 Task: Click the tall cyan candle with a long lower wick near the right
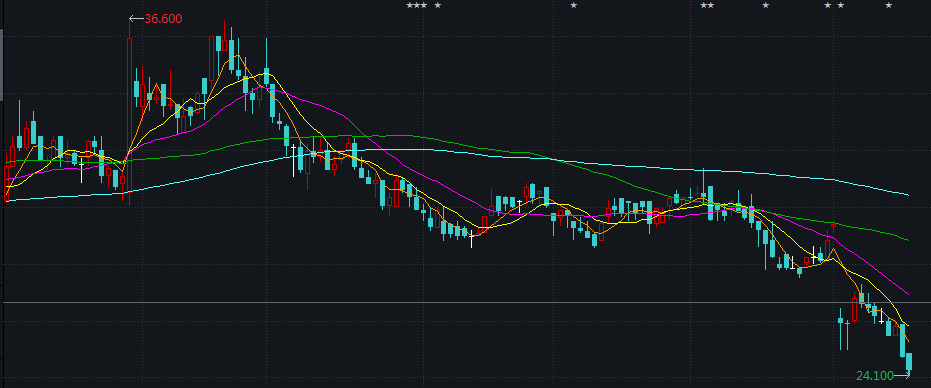[840, 328]
